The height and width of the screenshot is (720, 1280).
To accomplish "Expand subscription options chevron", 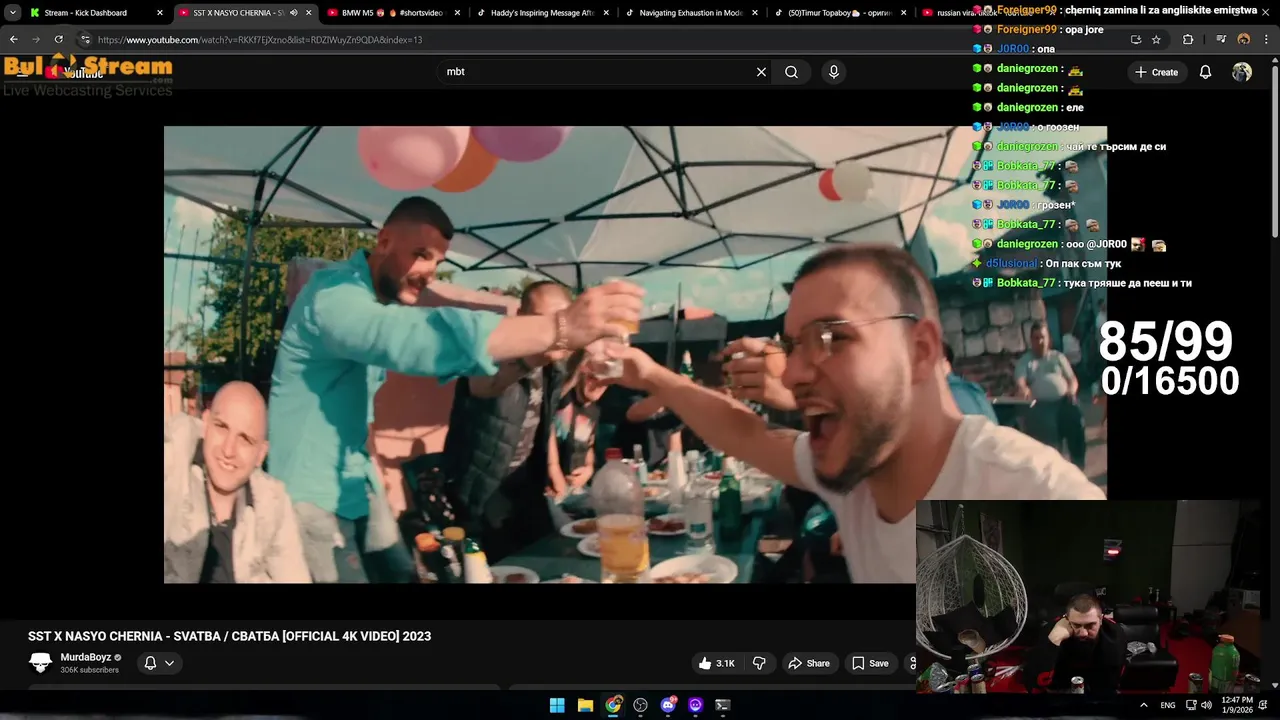I will click(169, 663).
